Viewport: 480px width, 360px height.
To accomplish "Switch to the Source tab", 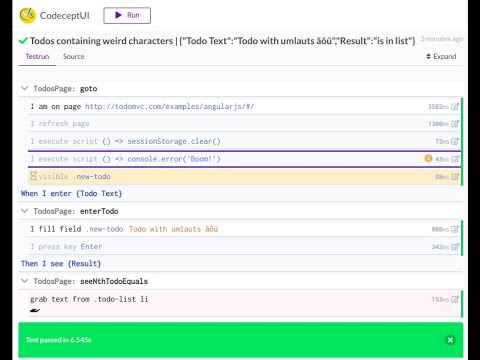I will click(74, 56).
